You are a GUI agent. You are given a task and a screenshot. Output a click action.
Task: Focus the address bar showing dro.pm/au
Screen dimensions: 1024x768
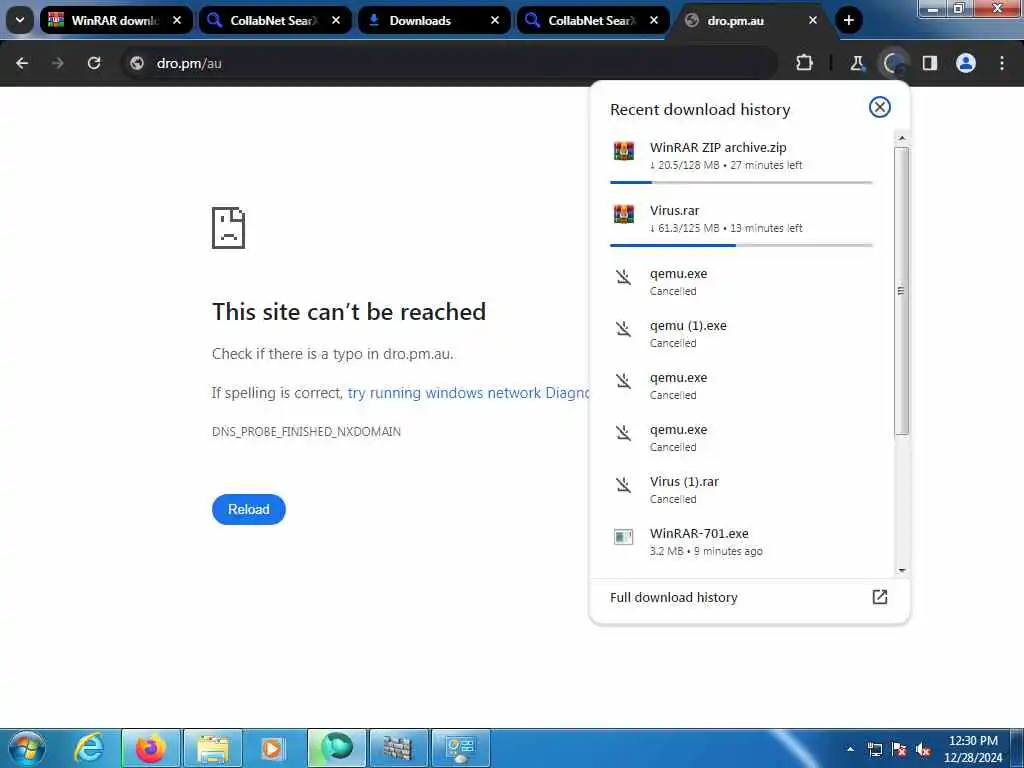[450, 63]
